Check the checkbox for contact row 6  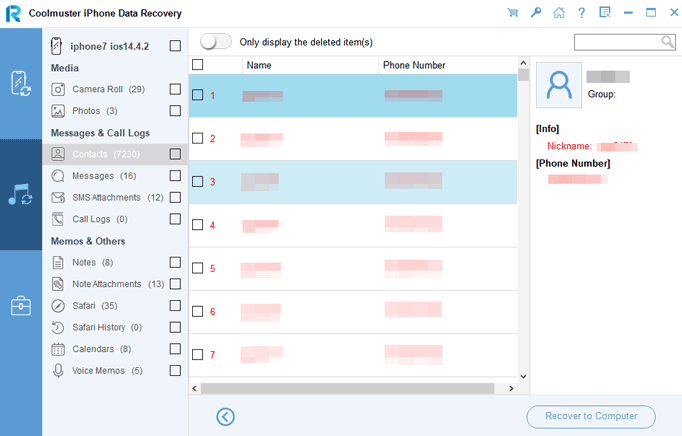[x=197, y=311]
